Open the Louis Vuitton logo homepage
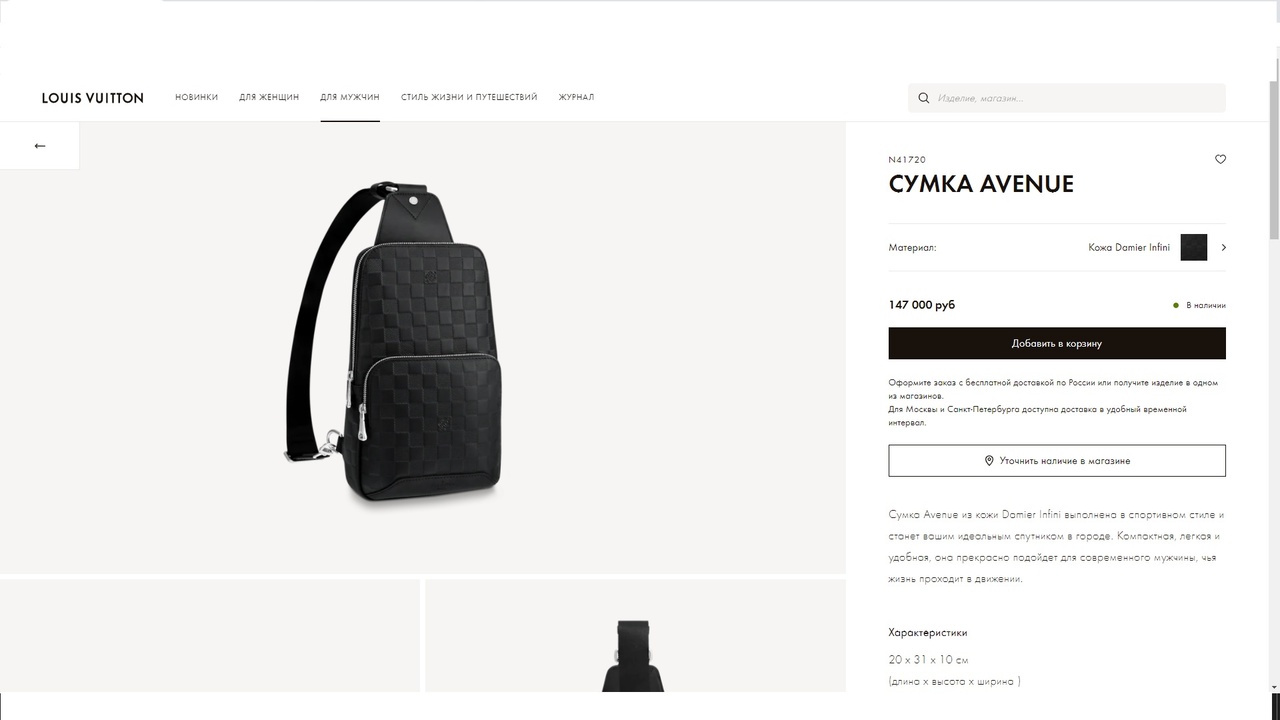Viewport: 1280px width, 720px height. tap(93, 98)
